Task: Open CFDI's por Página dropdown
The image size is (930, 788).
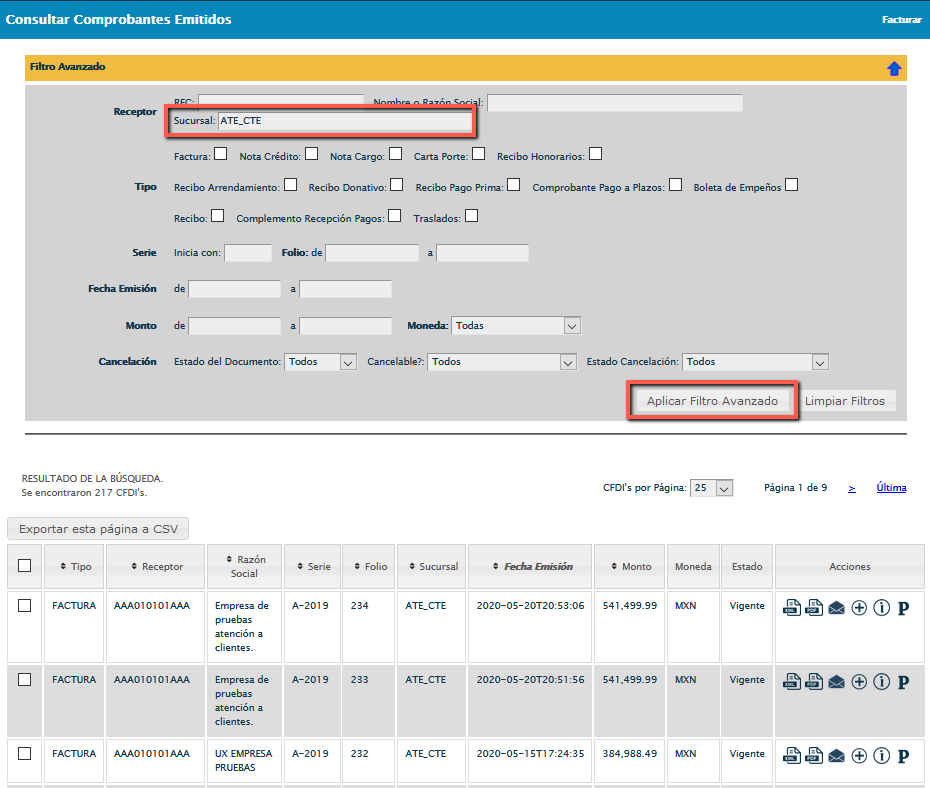Action: 712,488
